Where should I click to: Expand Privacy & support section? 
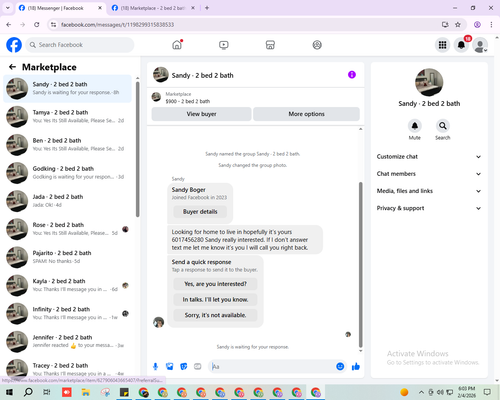[x=429, y=208]
